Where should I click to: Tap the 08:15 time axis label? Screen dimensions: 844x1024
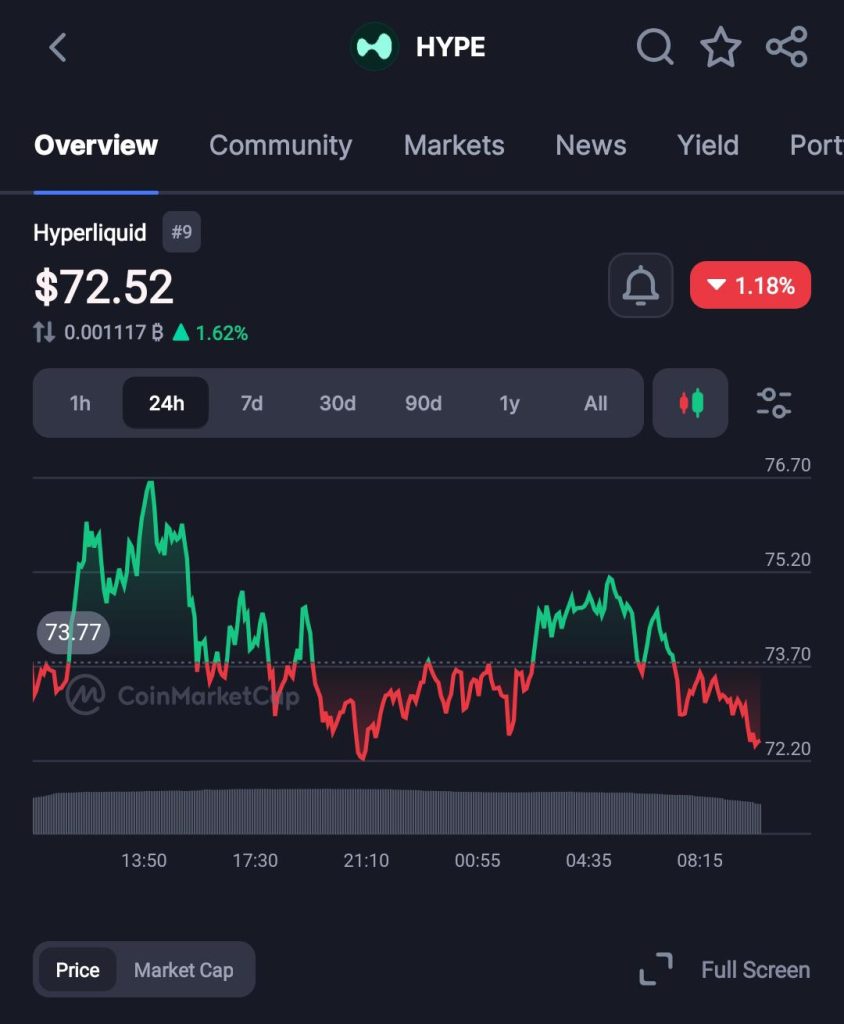[x=700, y=860]
